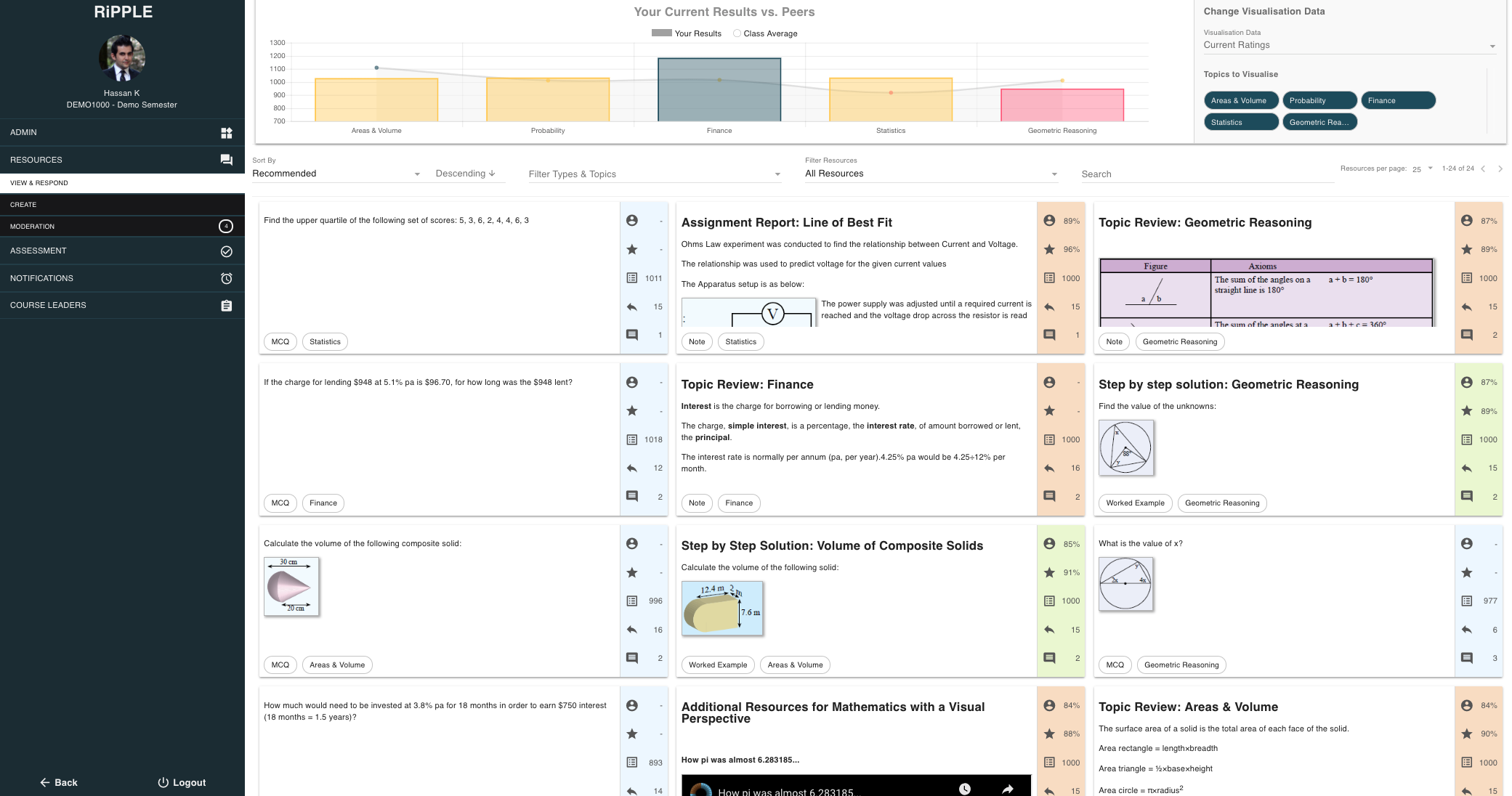Click the moderation count badge showing 4
The width and height of the screenshot is (1512, 796).
226,227
